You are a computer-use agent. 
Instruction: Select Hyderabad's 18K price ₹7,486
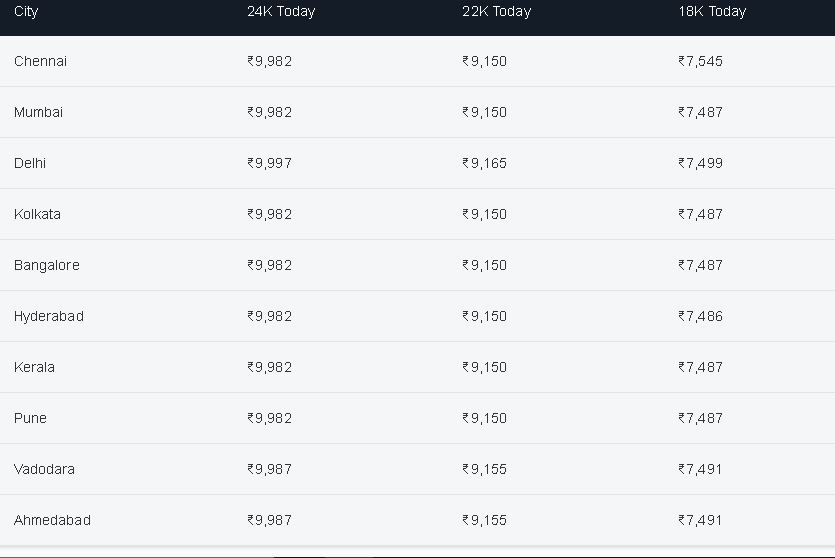coord(700,316)
